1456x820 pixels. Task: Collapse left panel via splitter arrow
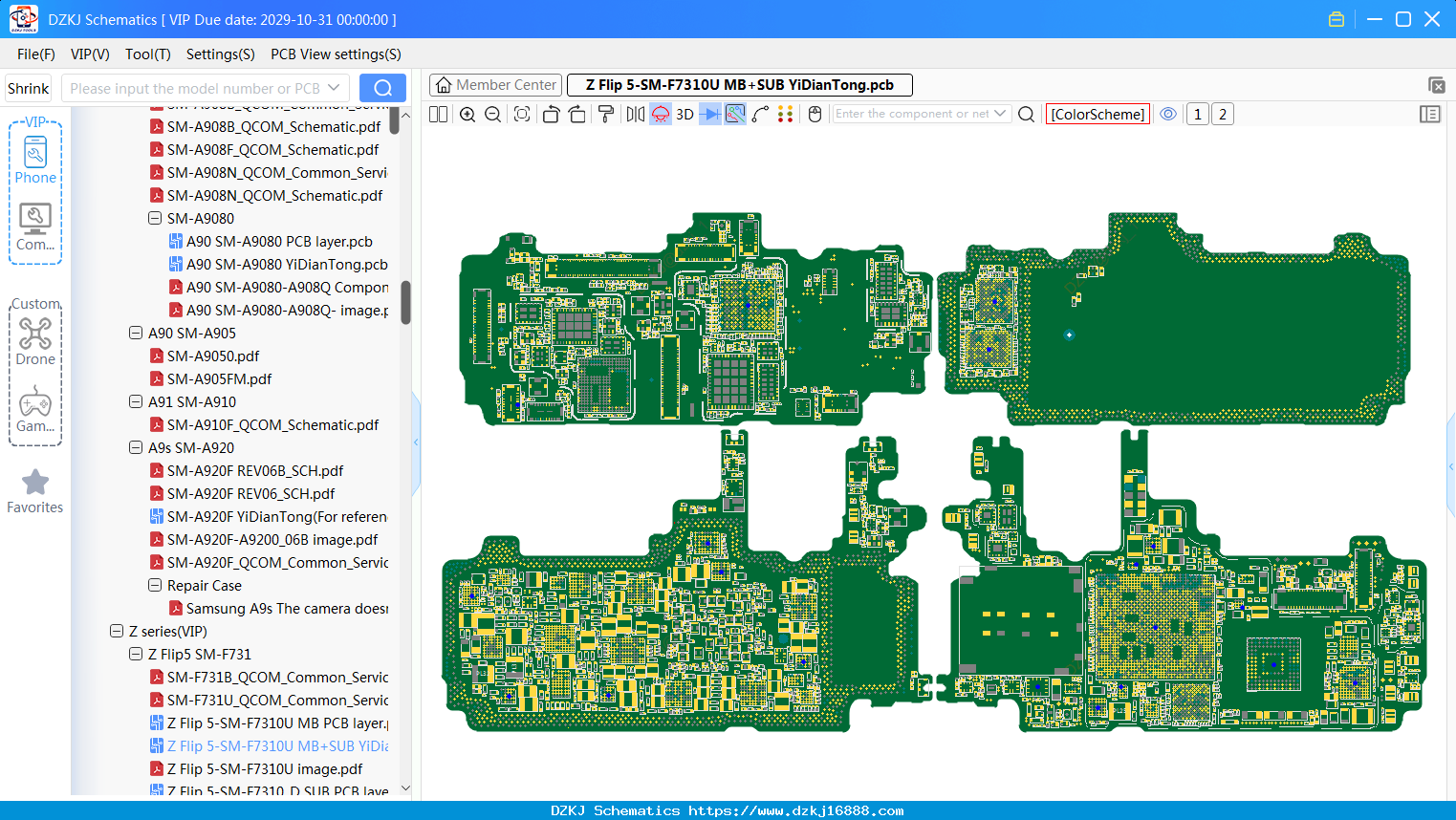click(416, 442)
